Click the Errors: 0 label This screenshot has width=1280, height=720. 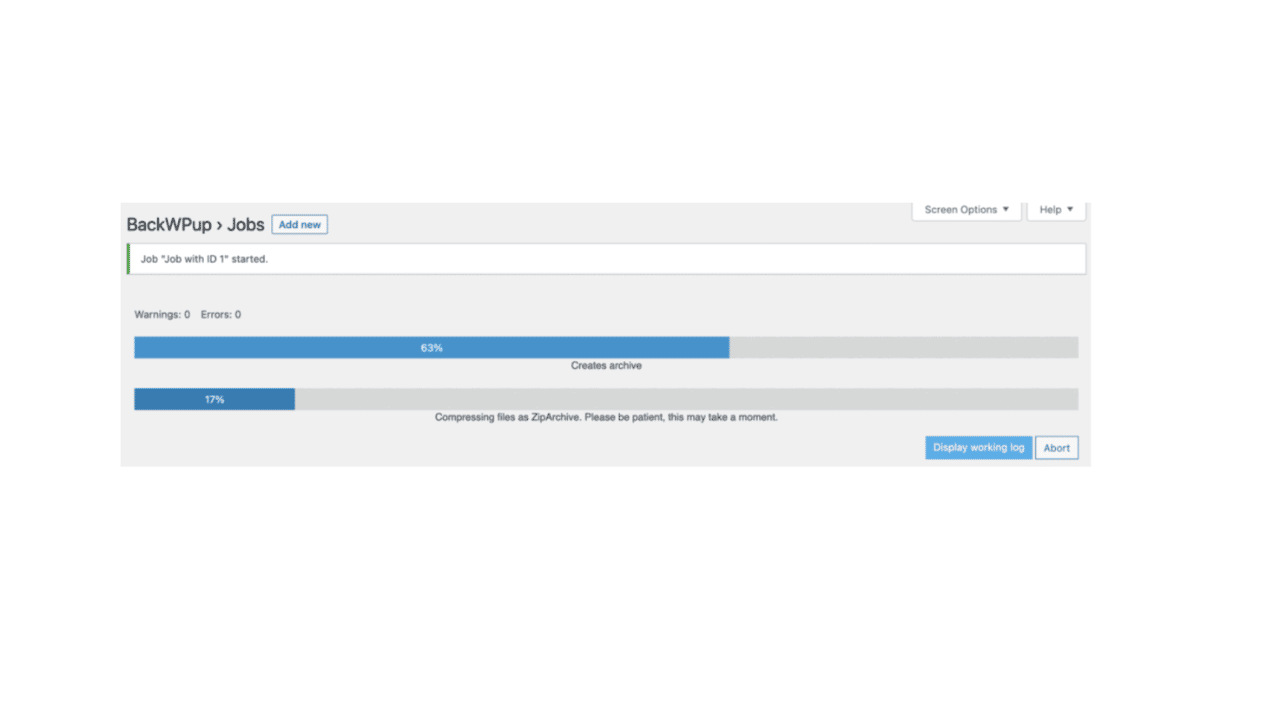tap(221, 315)
